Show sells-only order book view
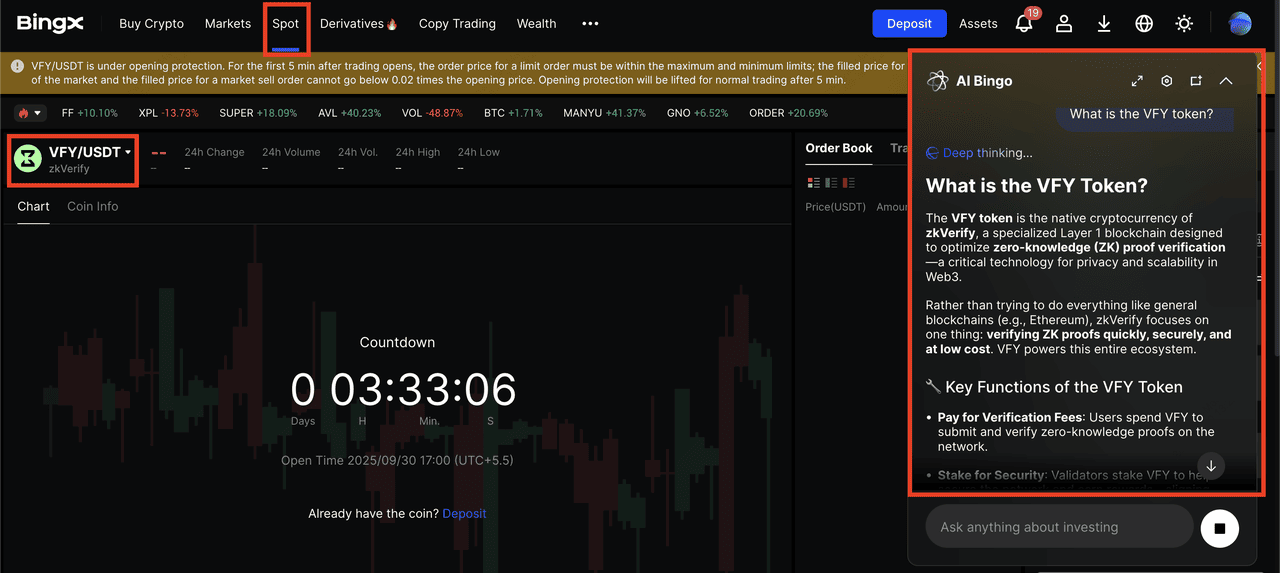This screenshot has width=1280, height=573. pyautogui.click(x=849, y=183)
